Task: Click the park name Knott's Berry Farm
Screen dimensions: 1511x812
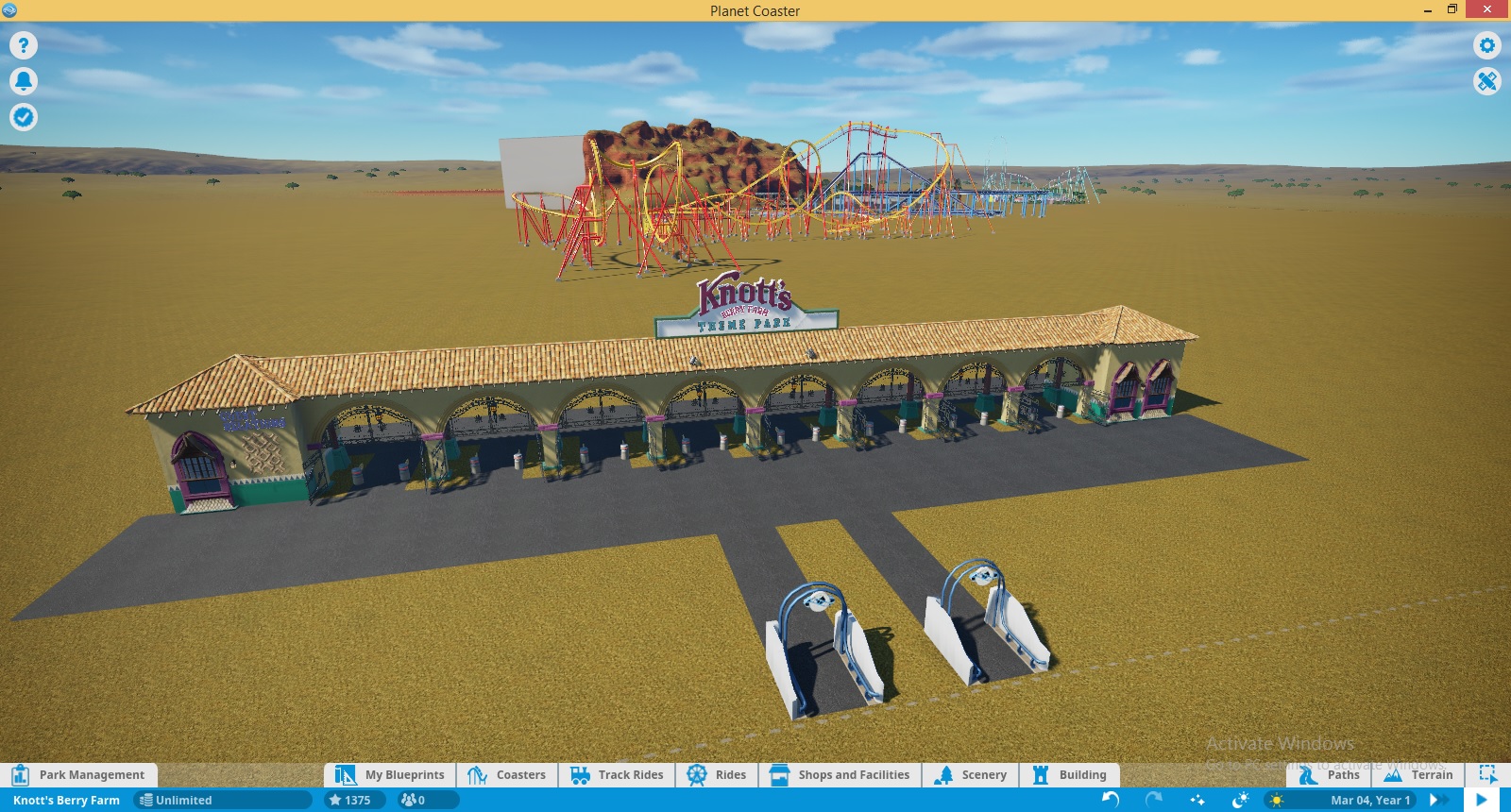Action: click(66, 800)
